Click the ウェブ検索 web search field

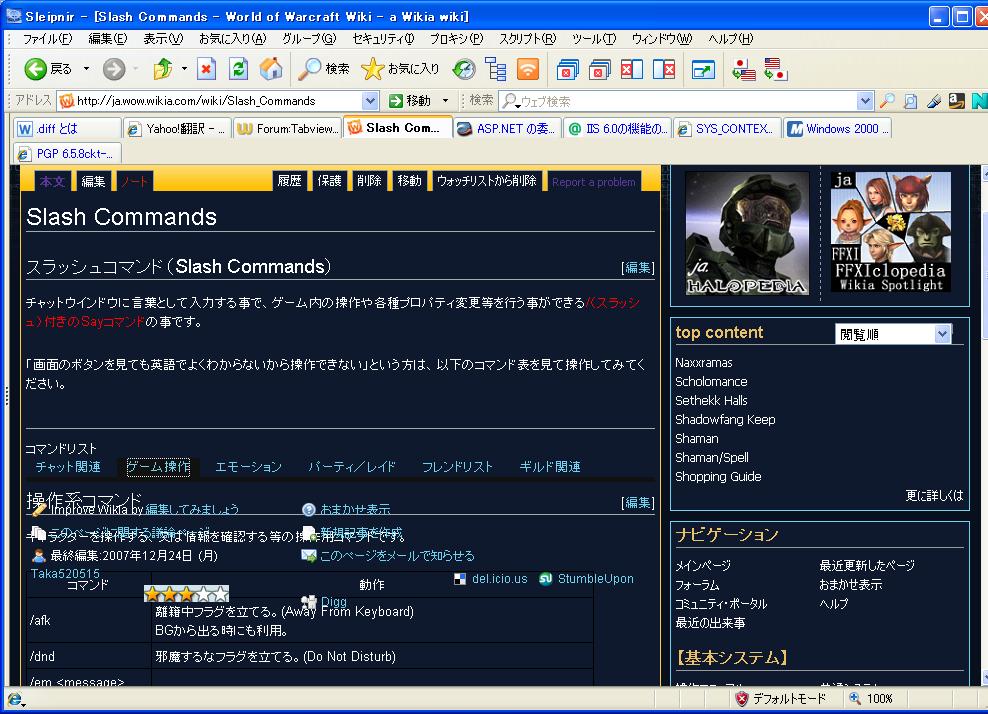[x=687, y=101]
